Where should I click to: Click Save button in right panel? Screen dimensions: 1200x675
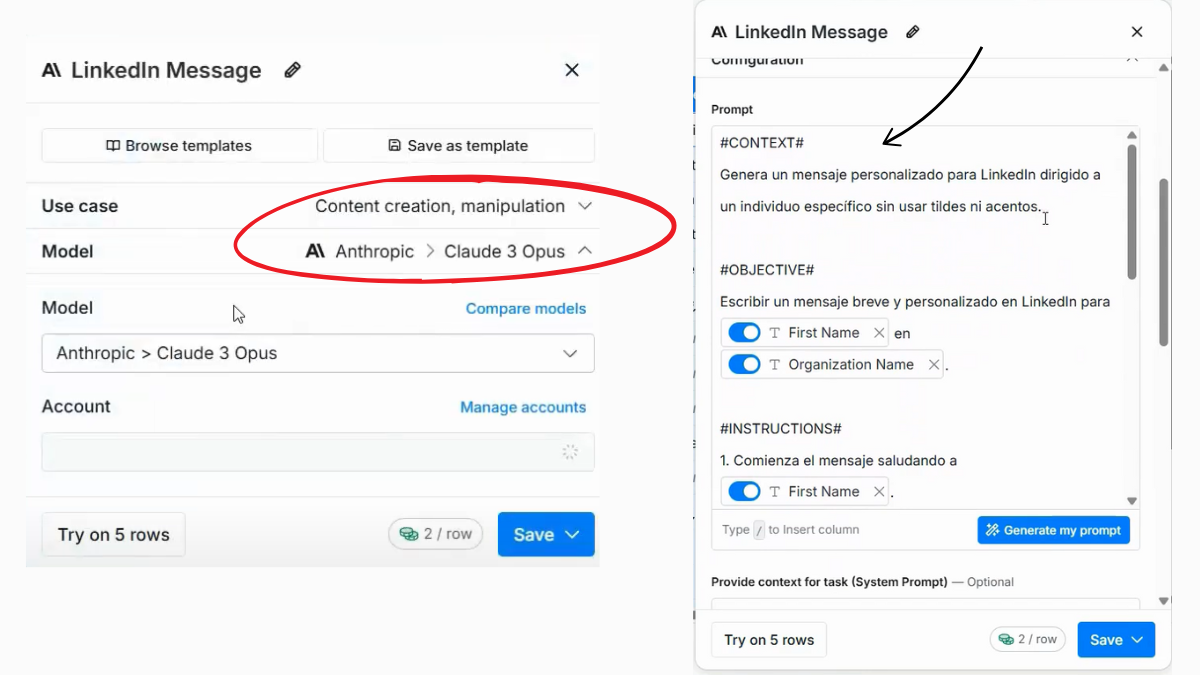coord(1116,640)
